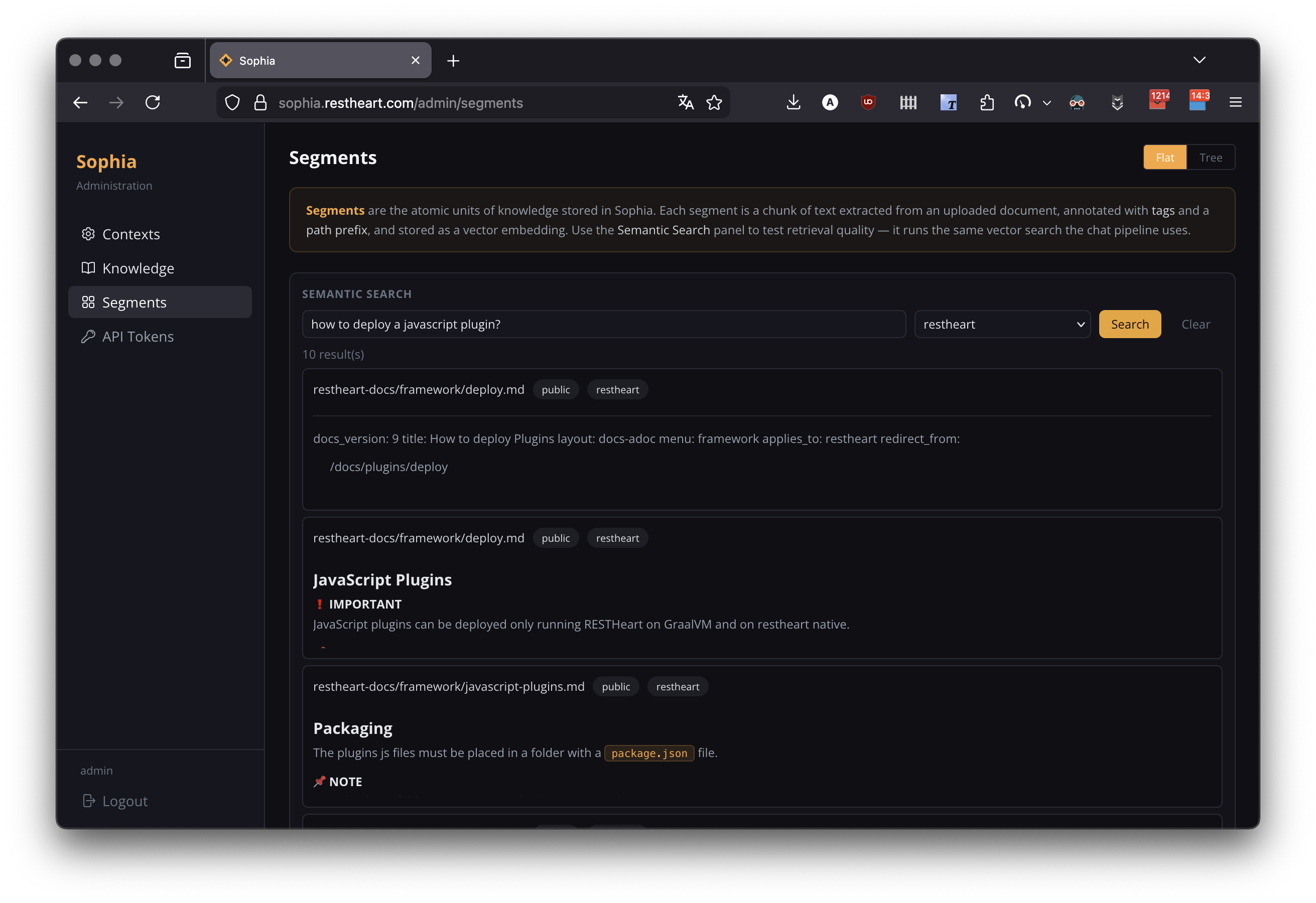Viewport: 1316px width, 903px height.
Task: Click the tracking protection shield indicator
Action: 232,102
